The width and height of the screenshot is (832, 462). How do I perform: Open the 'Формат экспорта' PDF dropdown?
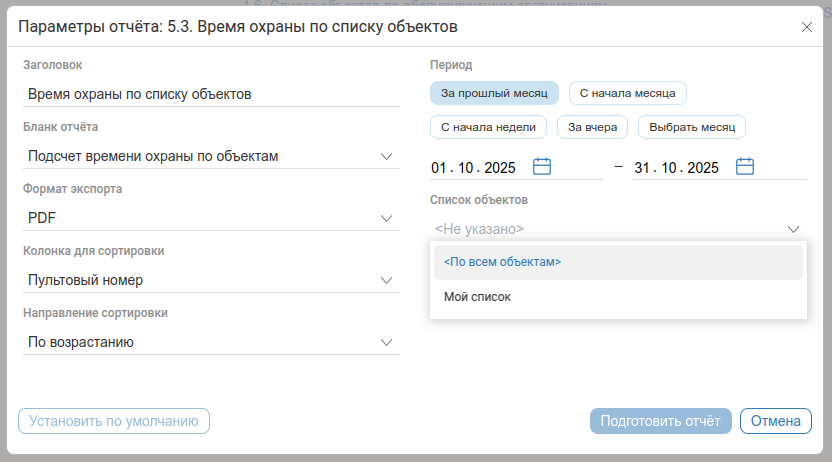pos(387,218)
